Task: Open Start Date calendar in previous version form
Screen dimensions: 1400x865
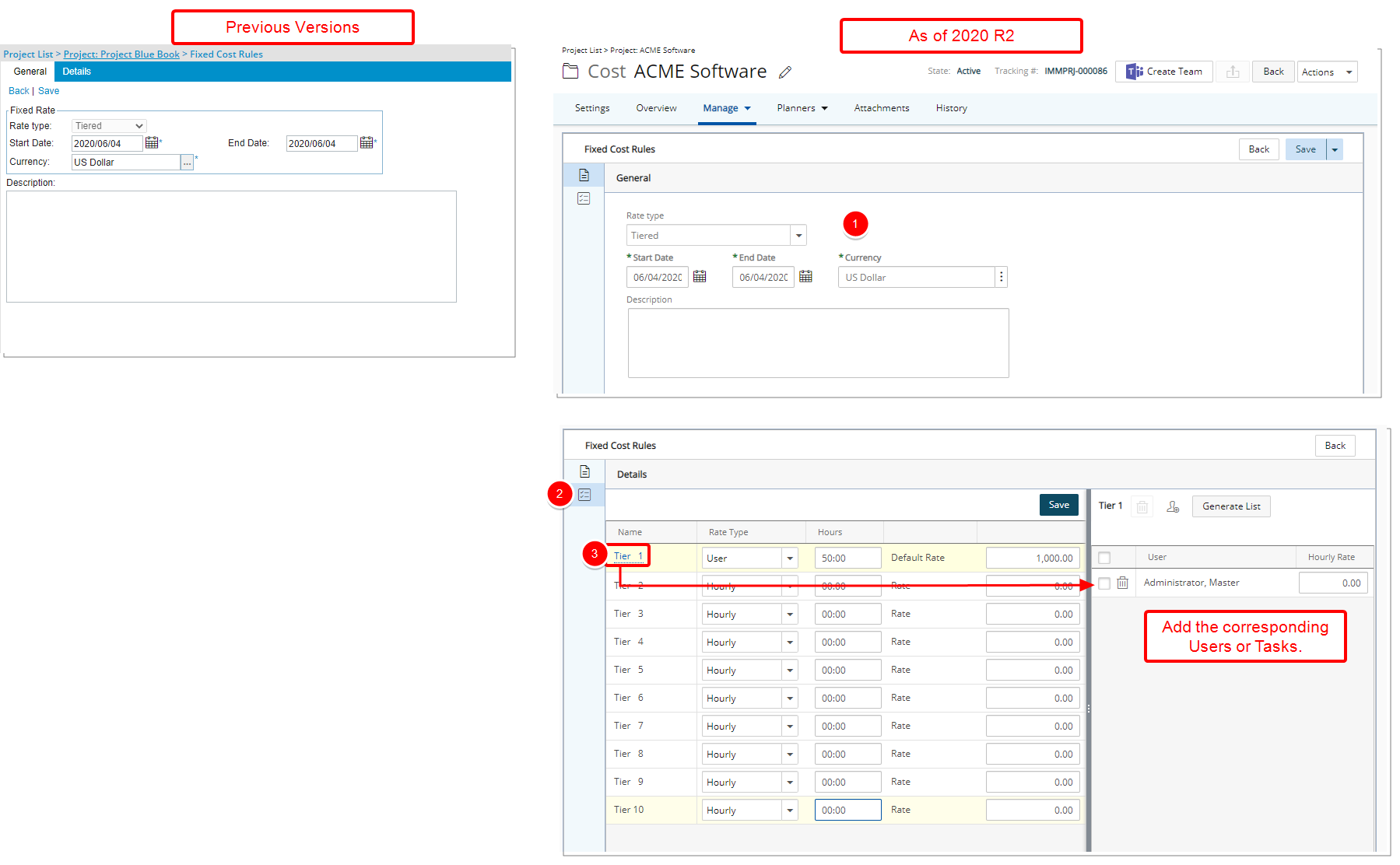Action: coord(152,142)
